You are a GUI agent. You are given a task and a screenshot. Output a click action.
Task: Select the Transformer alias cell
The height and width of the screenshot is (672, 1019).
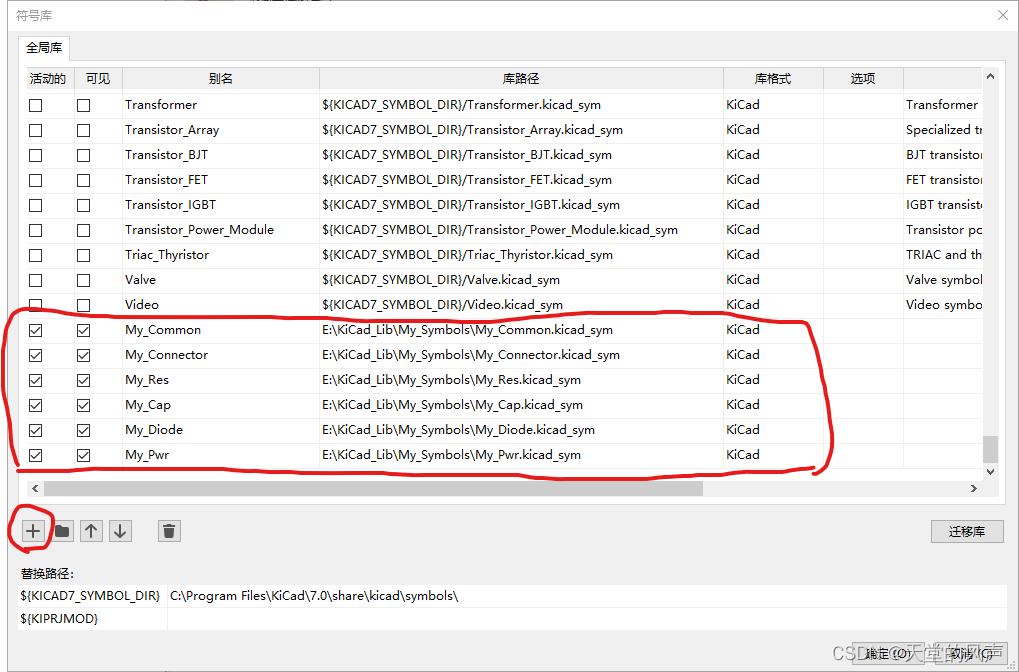pos(221,105)
